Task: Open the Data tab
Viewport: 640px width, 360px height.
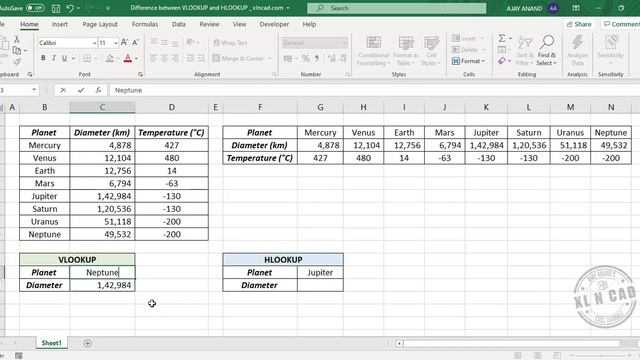Action: 179,24
